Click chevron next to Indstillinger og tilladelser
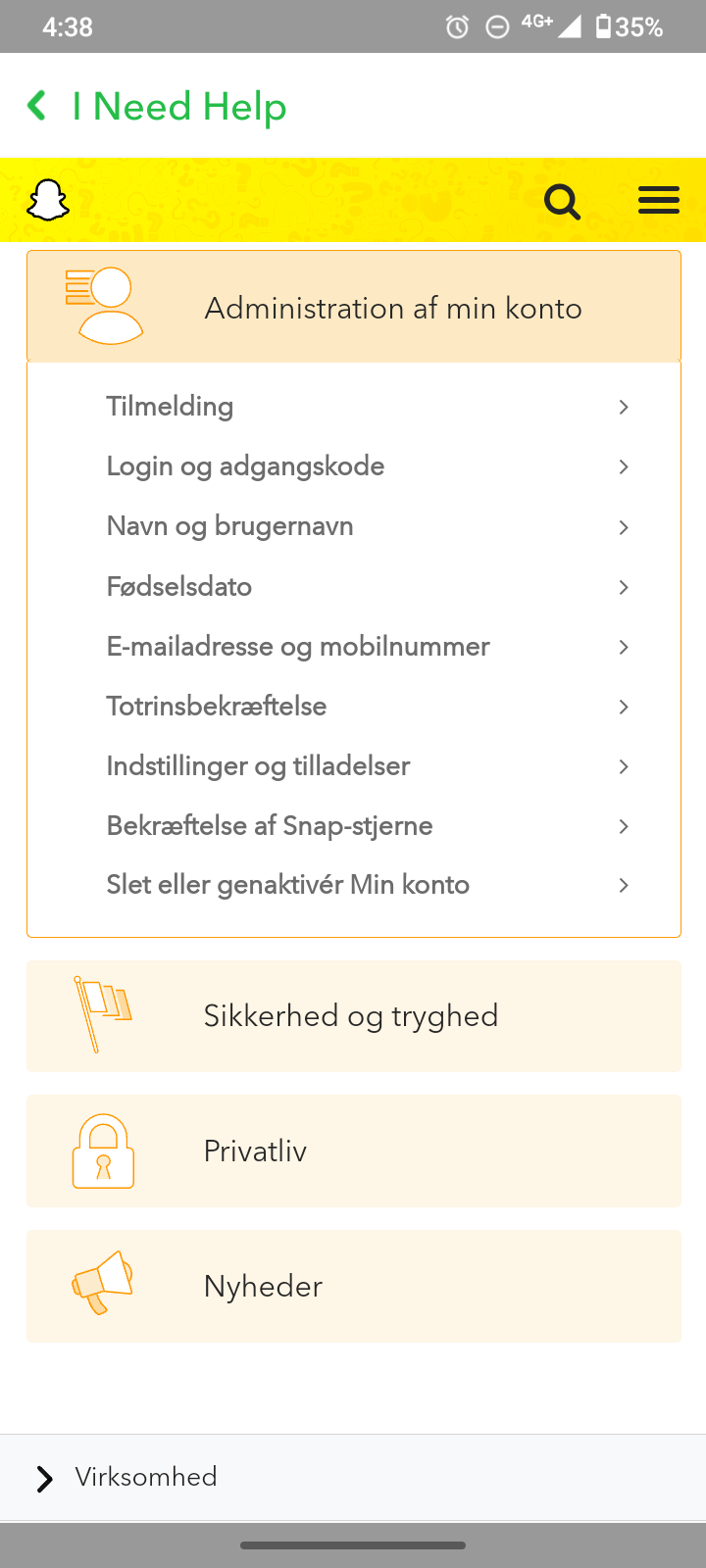This screenshot has width=706, height=1568. pyautogui.click(x=624, y=766)
